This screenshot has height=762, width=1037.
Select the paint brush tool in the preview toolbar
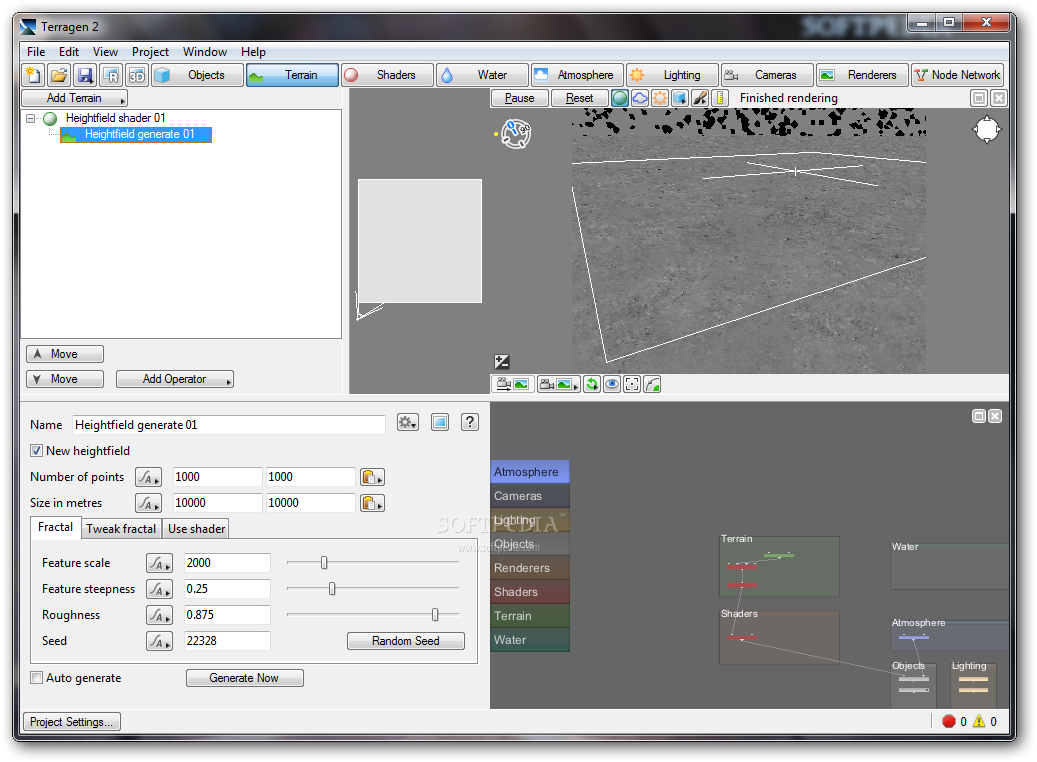coord(700,99)
